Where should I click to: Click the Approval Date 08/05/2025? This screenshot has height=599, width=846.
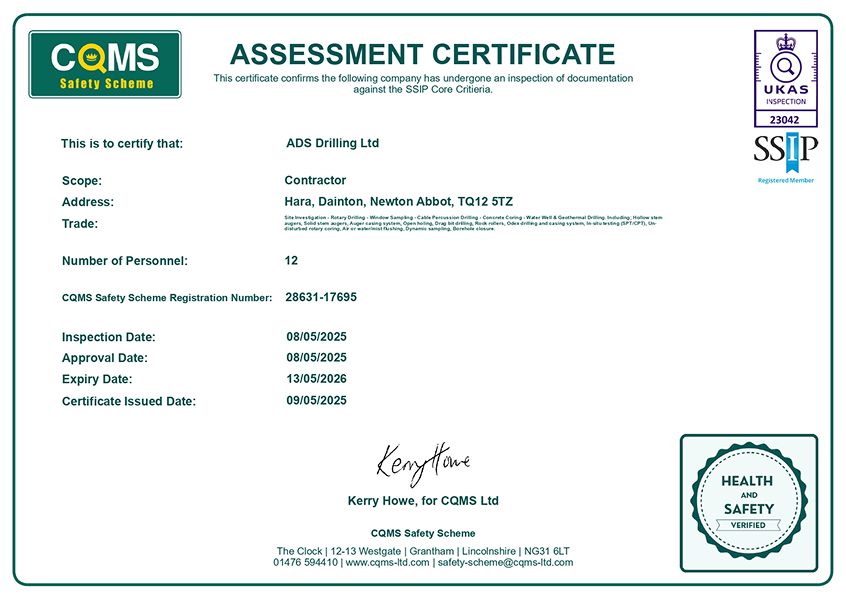coord(317,358)
